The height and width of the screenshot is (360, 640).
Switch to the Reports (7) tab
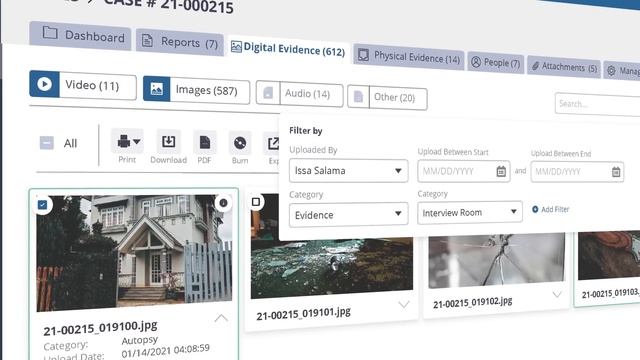[180, 42]
